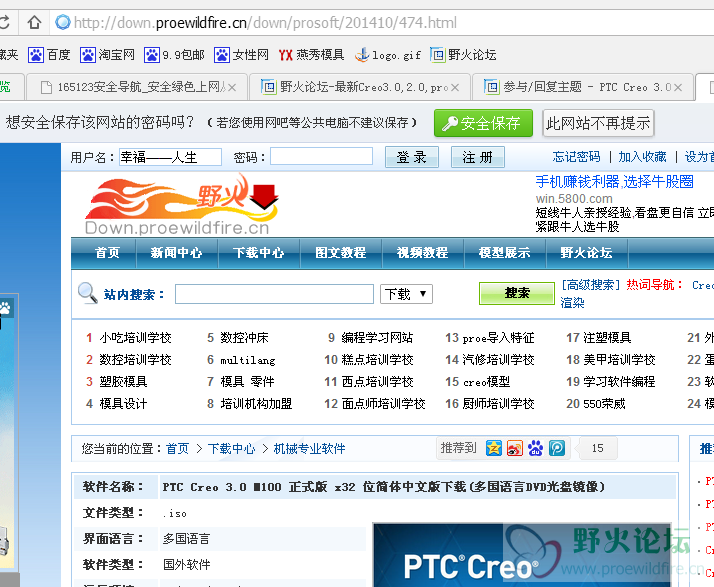
Task: Open the 高级搜索 link
Action: [591, 285]
